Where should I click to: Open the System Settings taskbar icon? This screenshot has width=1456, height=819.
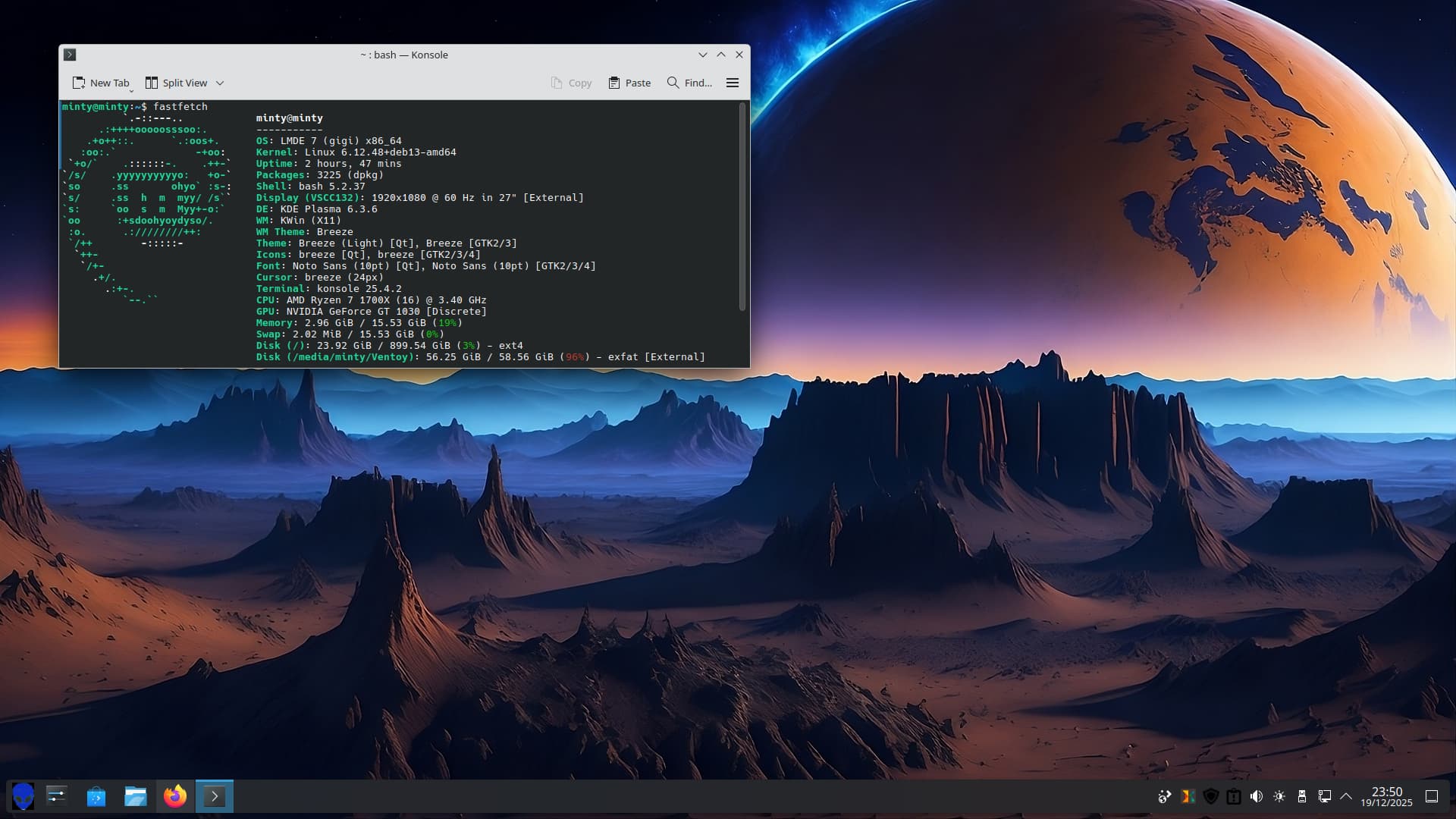coord(57,796)
